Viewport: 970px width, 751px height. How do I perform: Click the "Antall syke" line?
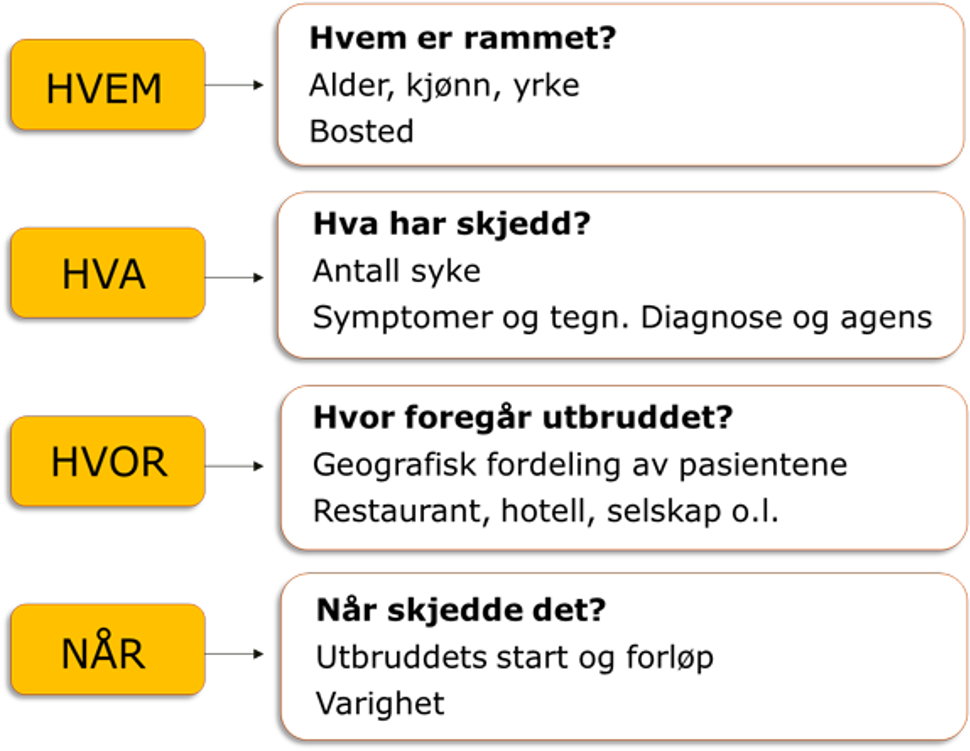(x=396, y=271)
